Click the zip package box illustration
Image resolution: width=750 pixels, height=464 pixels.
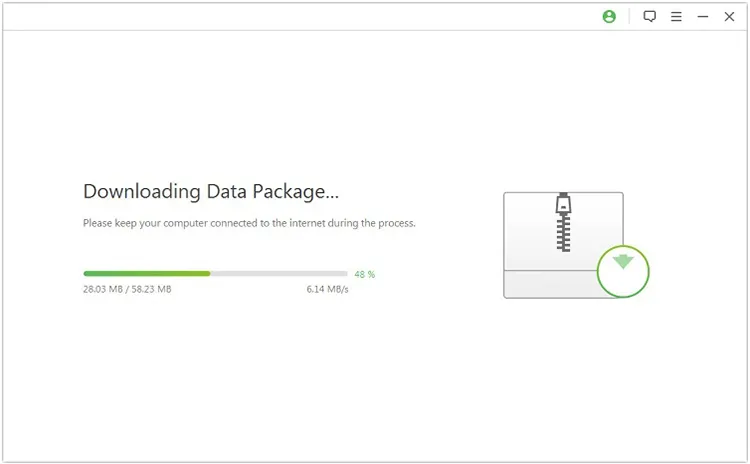point(563,245)
